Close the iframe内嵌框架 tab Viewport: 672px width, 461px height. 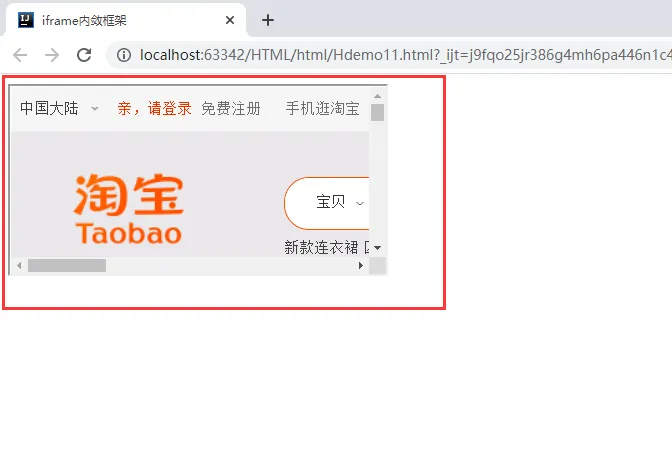230,20
